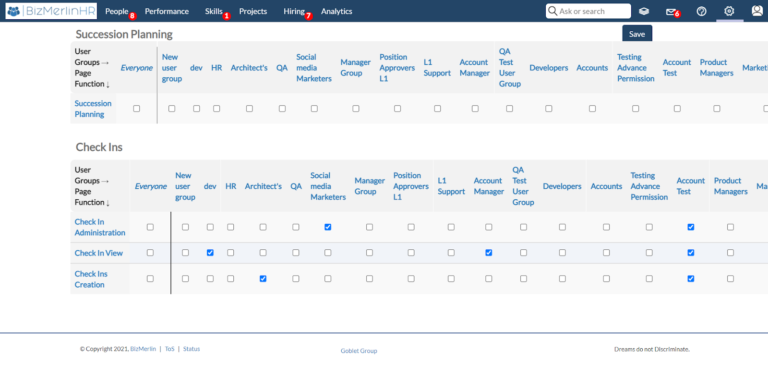Check Succession Planning for Developers
Screen dimensions: 768x377
tap(549, 109)
